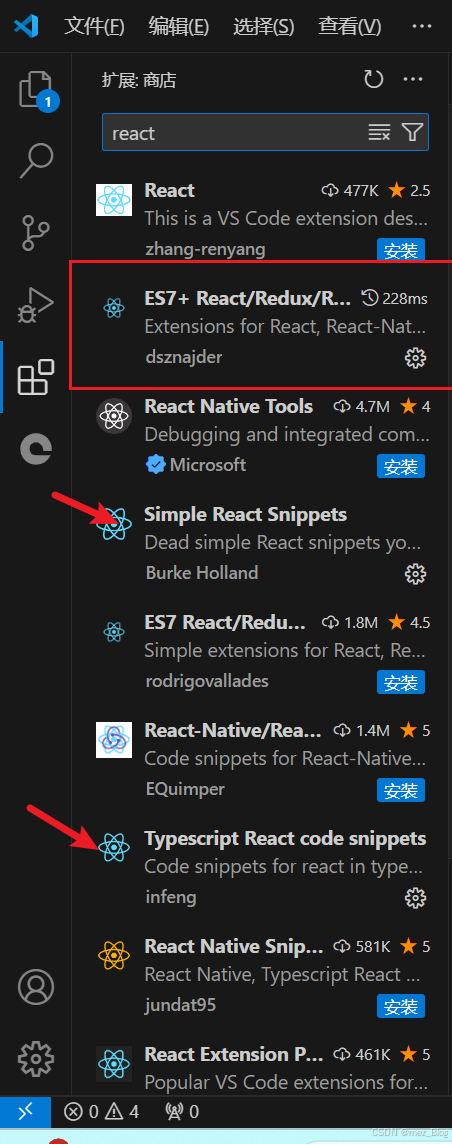Viewport: 452px width, 1144px height.
Task: Open errors and warnings in status bar
Action: pos(101,1112)
